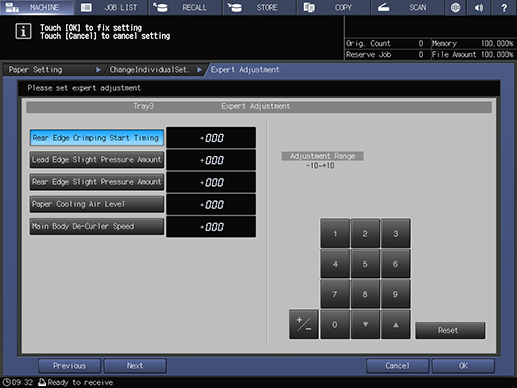
Task: Tap keypad digit 1
Action: tap(335, 234)
